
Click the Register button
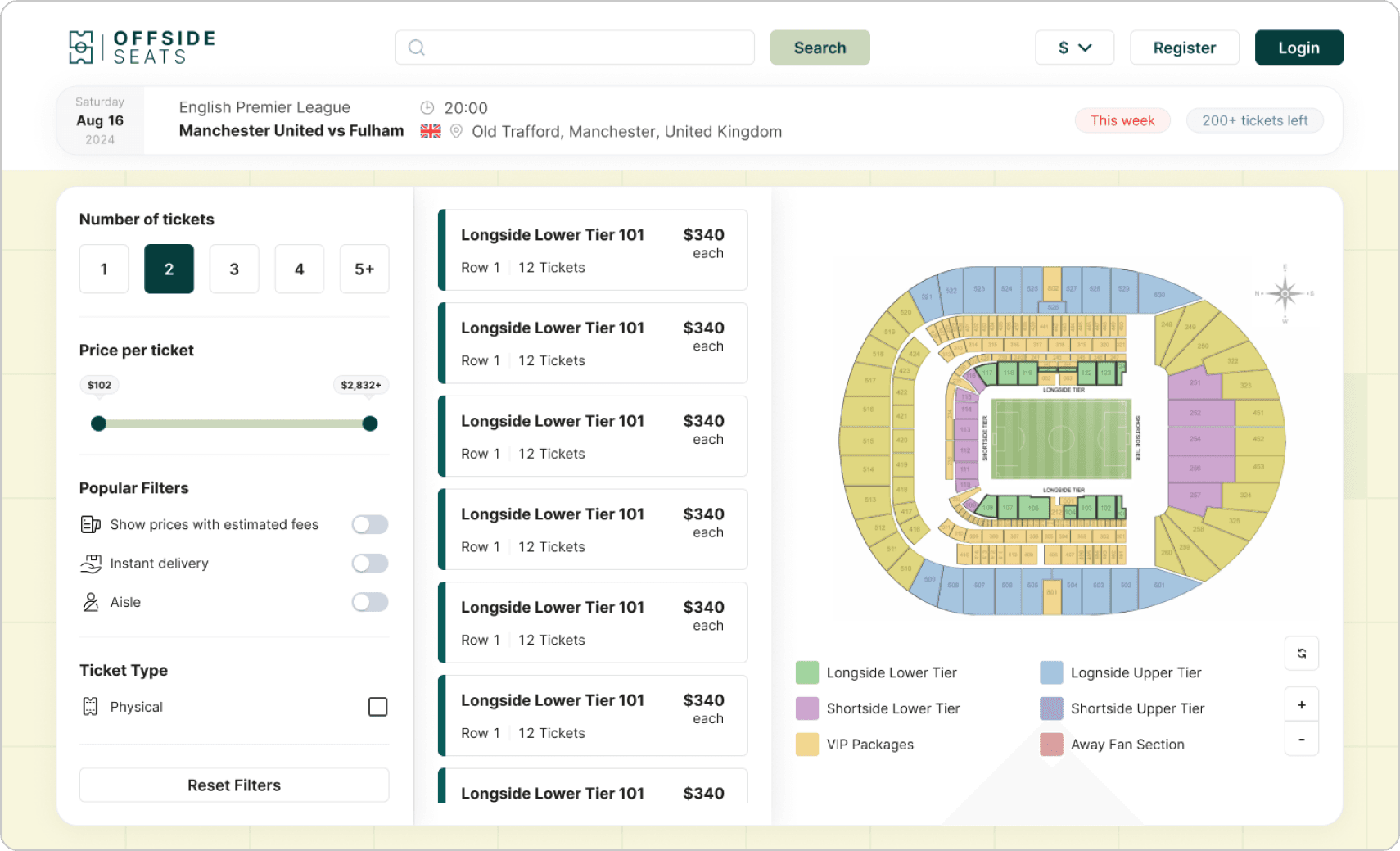tap(1185, 48)
